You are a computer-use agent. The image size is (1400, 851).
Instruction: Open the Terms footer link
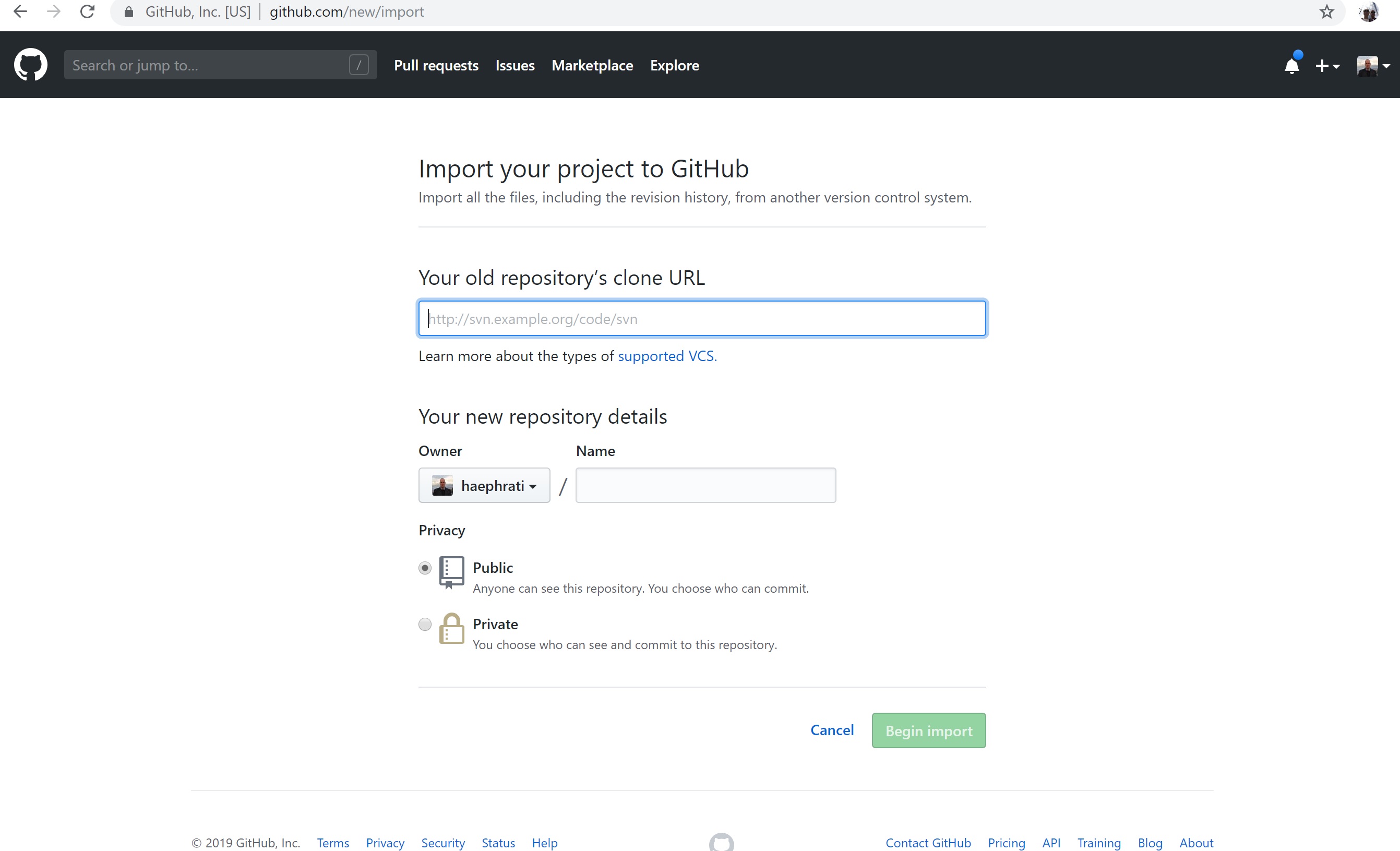(x=333, y=843)
